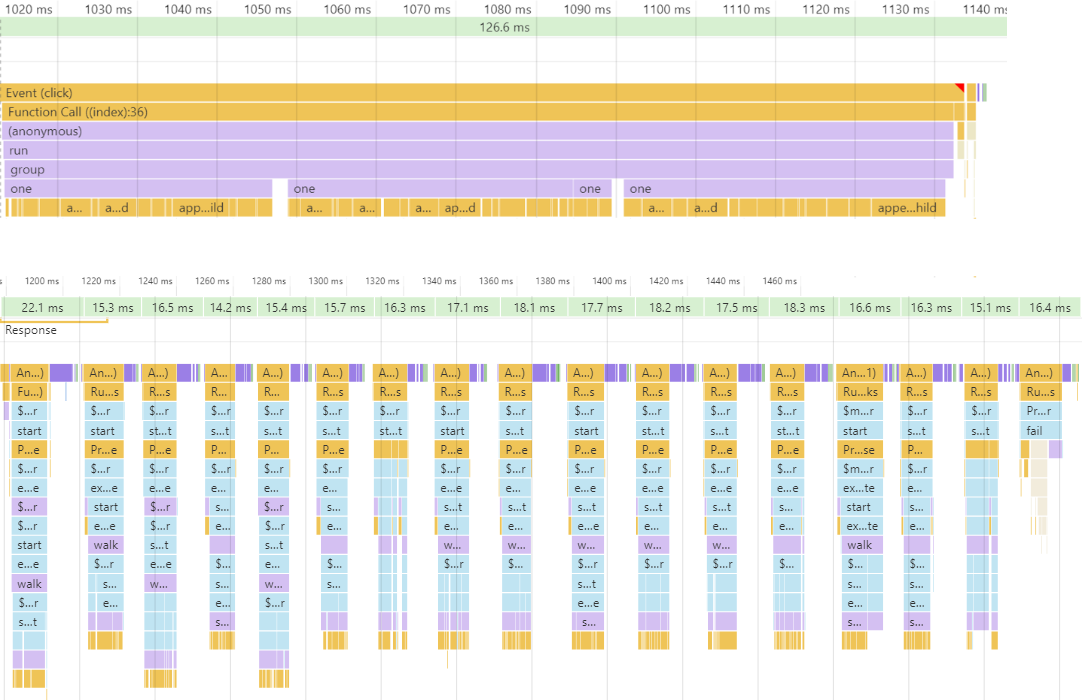Click the 1300 ms mark on the lower ruler
The width and height of the screenshot is (1082, 700).
(325, 281)
